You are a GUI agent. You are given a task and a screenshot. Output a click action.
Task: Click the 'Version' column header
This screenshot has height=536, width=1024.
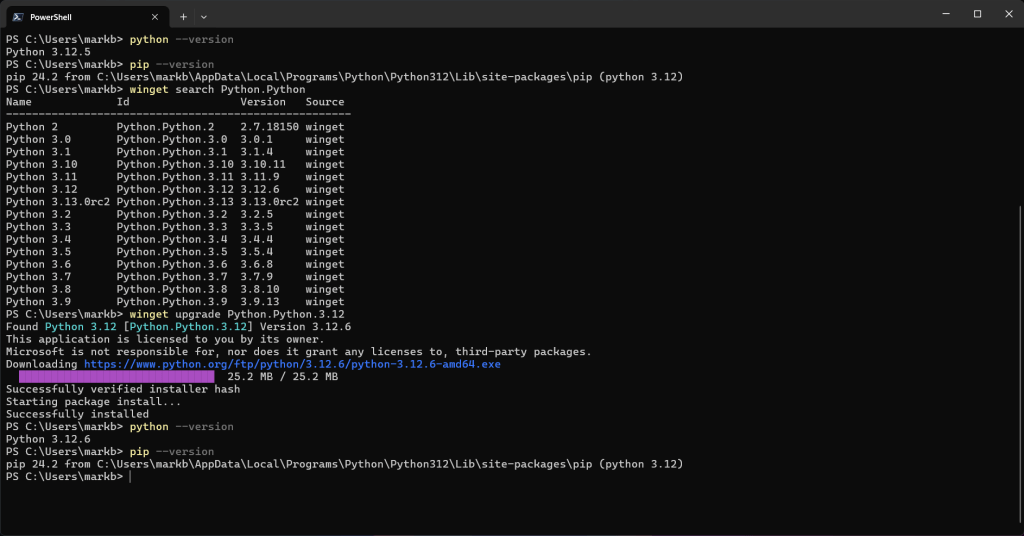(263, 102)
